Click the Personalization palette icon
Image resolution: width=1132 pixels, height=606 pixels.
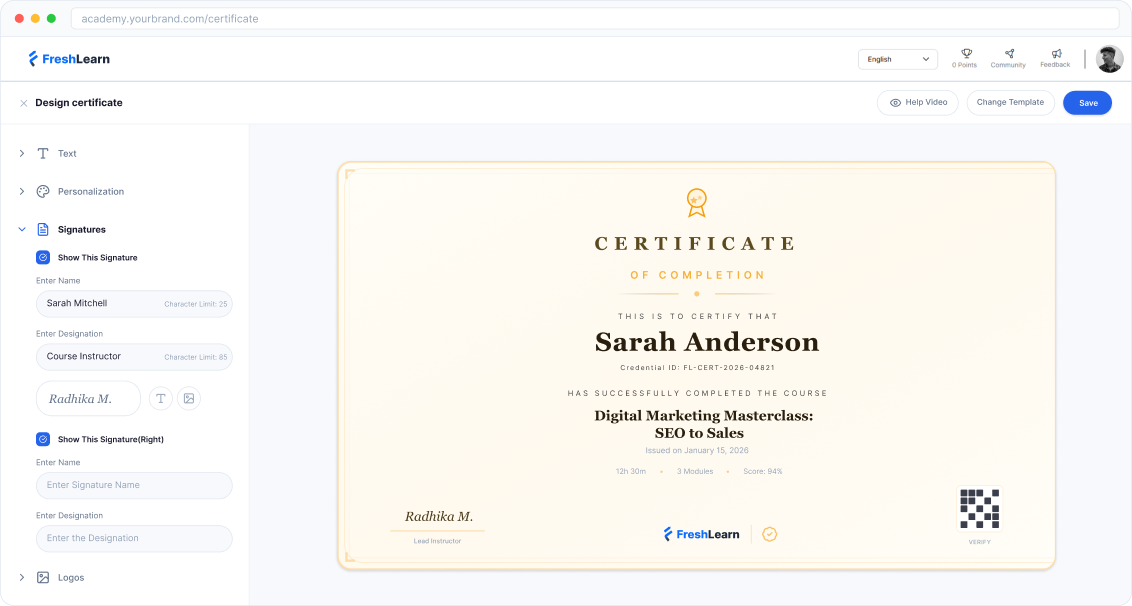click(41, 191)
